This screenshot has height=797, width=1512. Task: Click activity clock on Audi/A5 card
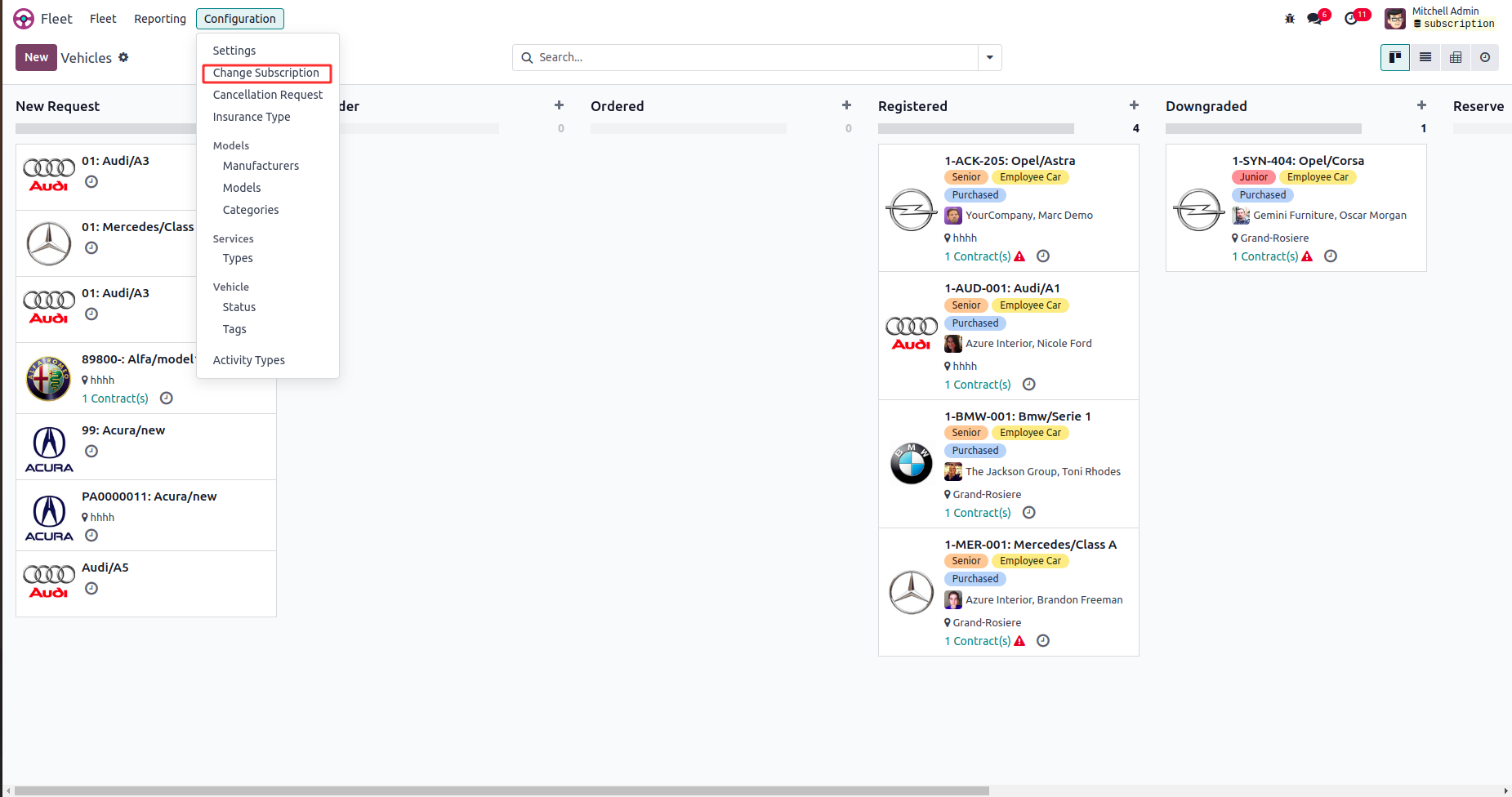91,588
